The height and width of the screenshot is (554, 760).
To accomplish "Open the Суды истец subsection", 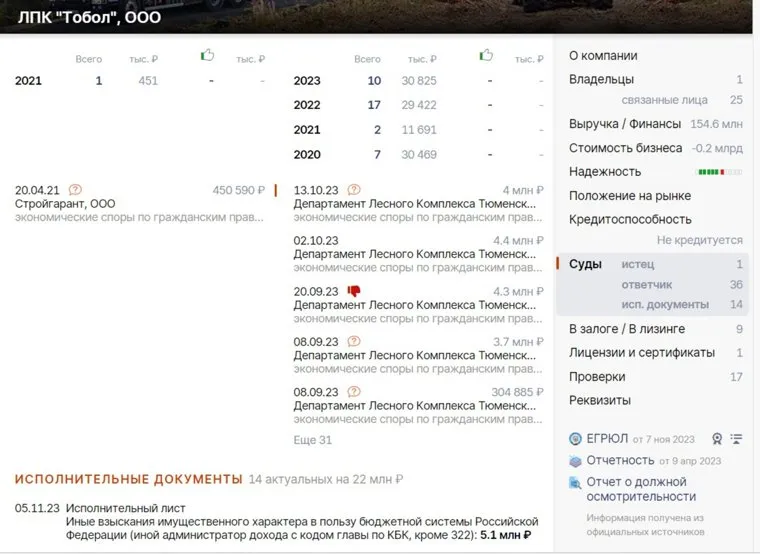I will point(637,264).
